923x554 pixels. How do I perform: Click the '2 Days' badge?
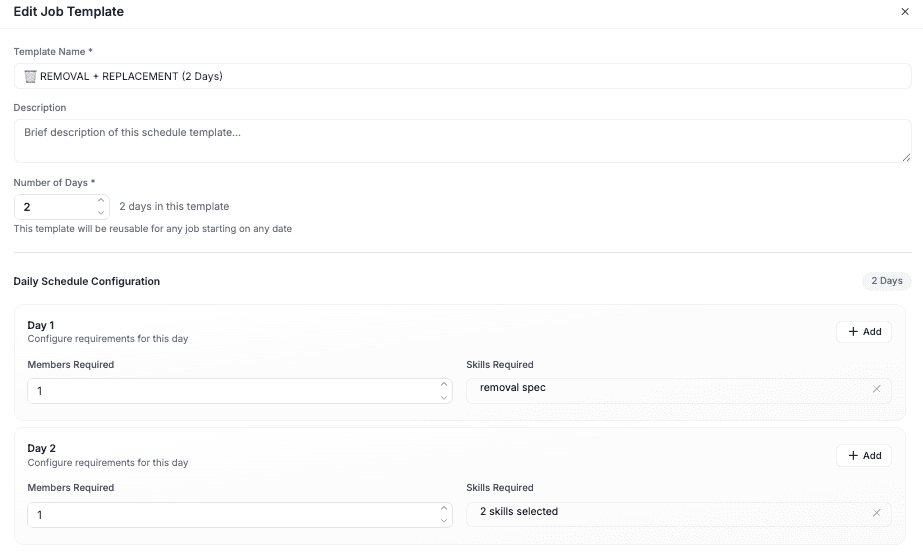886,281
